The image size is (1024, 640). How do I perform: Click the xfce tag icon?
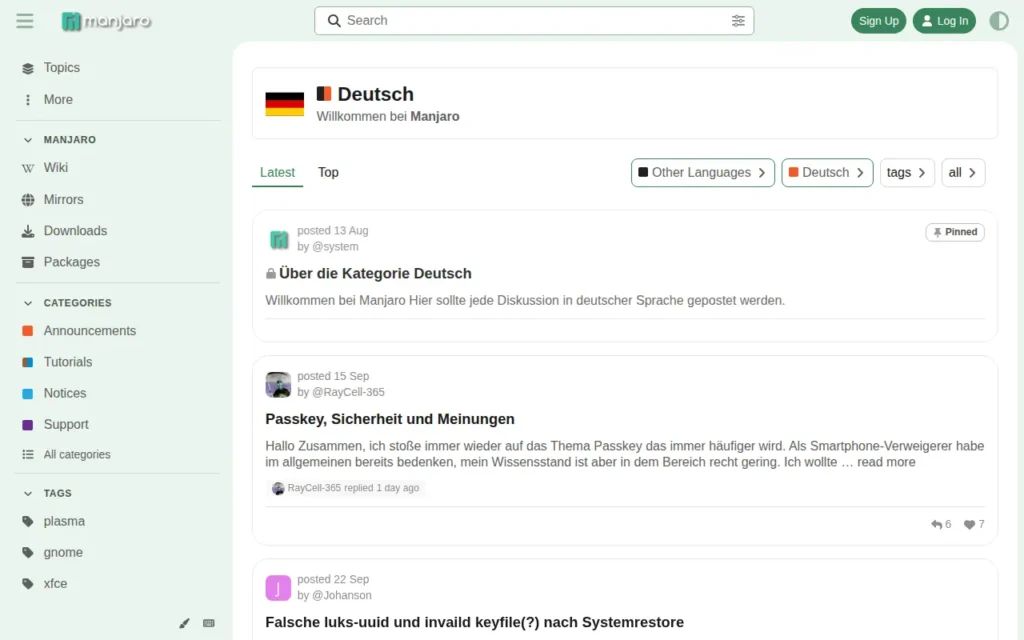coord(27,584)
